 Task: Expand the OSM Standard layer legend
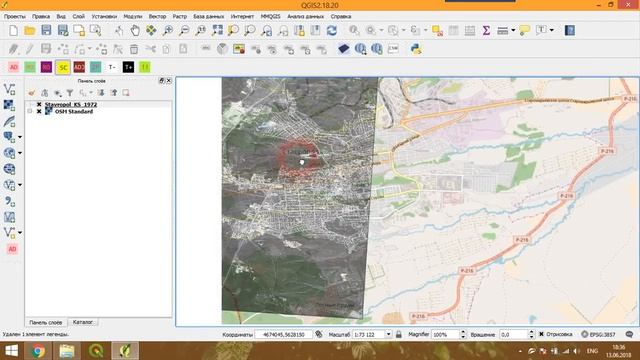click(30, 111)
